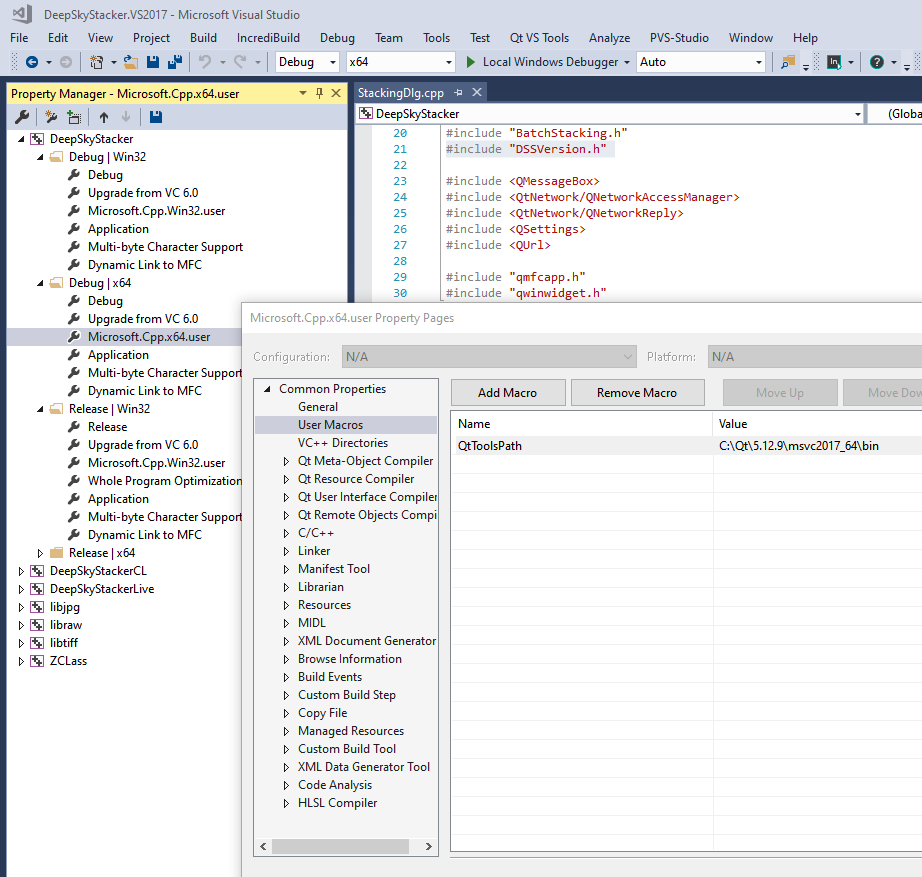Click the Redo arrow icon
Screen dimensions: 922x877
[240, 62]
